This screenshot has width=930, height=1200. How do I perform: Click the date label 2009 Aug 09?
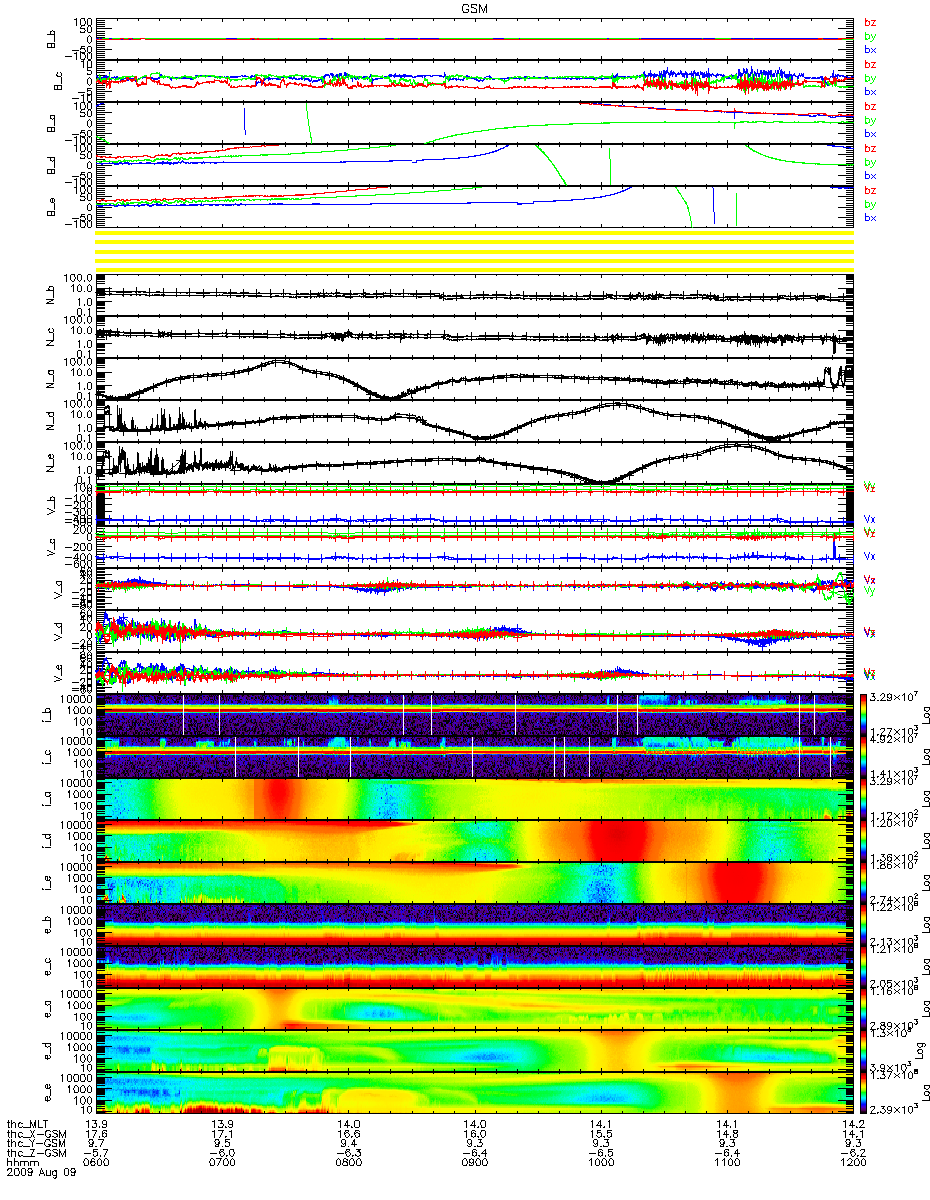click(41, 1172)
